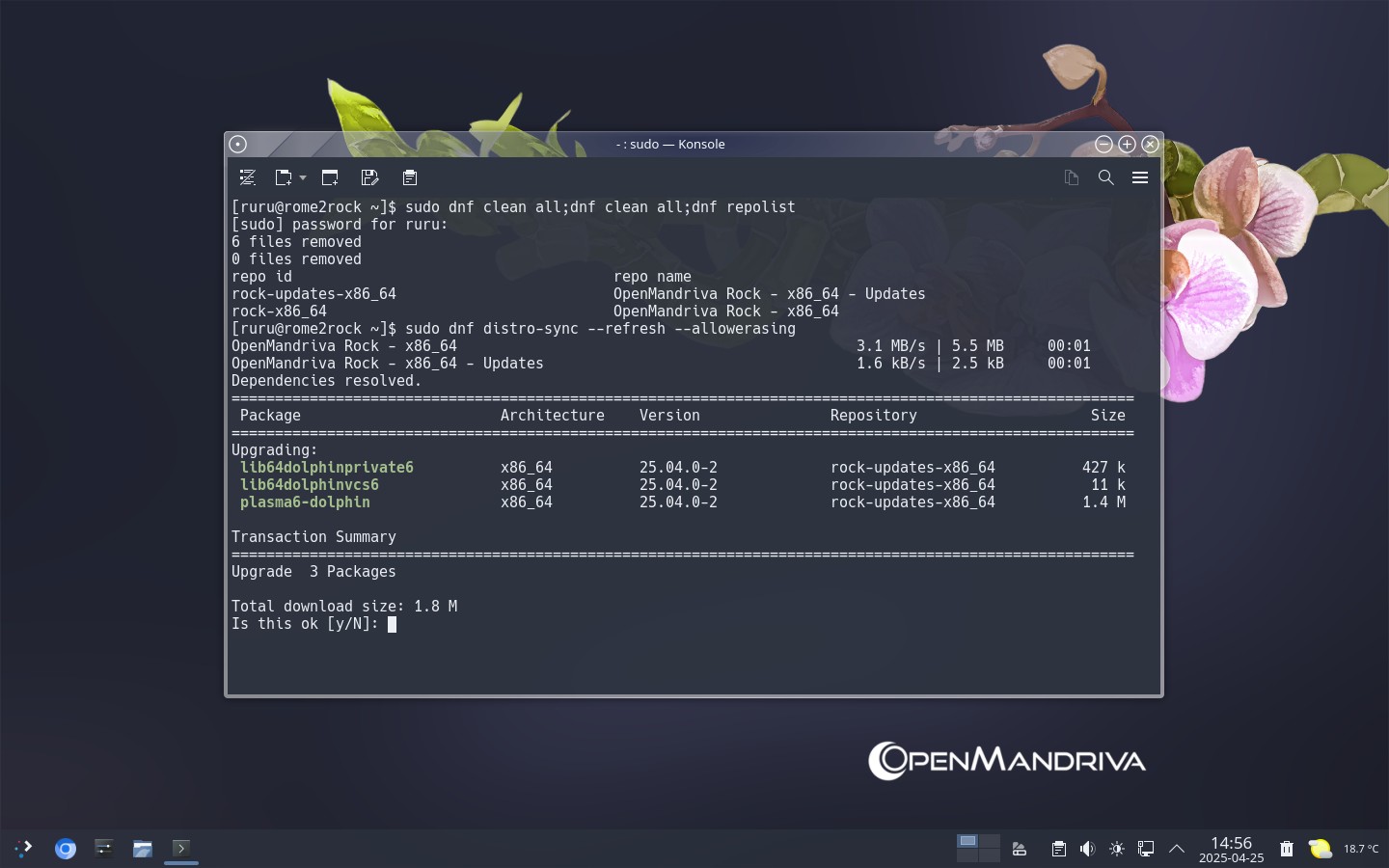Click the 'Repository' column header
This screenshot has height=868, width=1389.
pyautogui.click(x=874, y=416)
